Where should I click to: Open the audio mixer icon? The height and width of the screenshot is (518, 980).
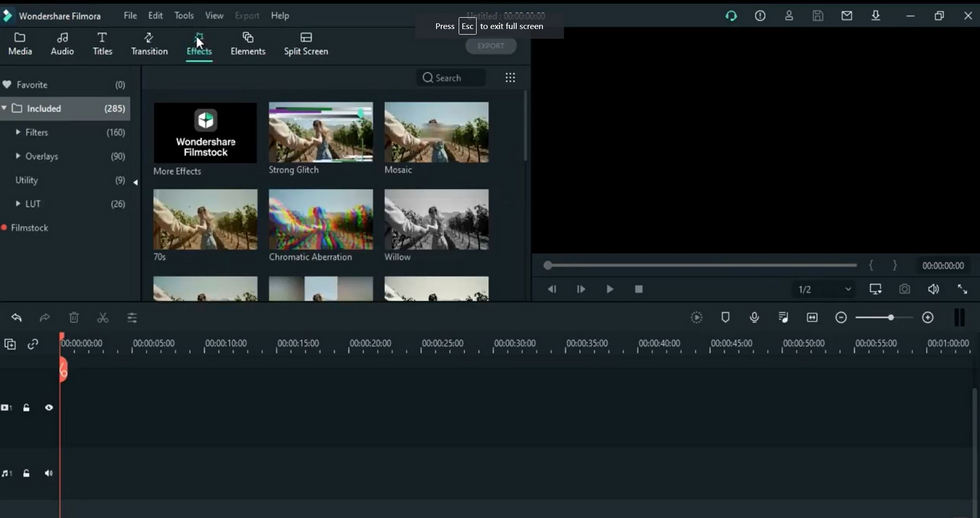pos(783,318)
